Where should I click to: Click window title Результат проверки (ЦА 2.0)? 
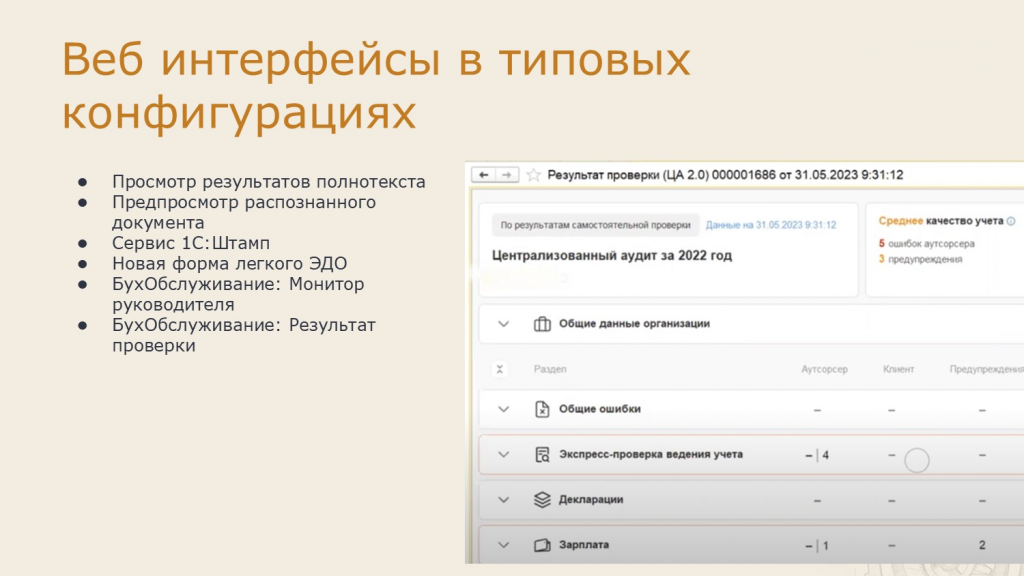(725, 175)
